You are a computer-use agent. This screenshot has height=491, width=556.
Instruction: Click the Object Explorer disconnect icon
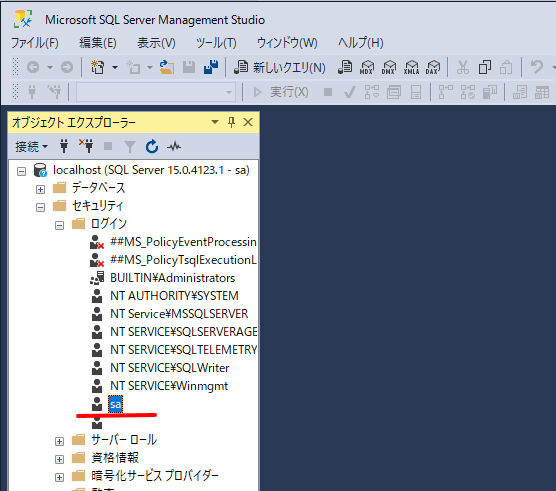[86, 146]
